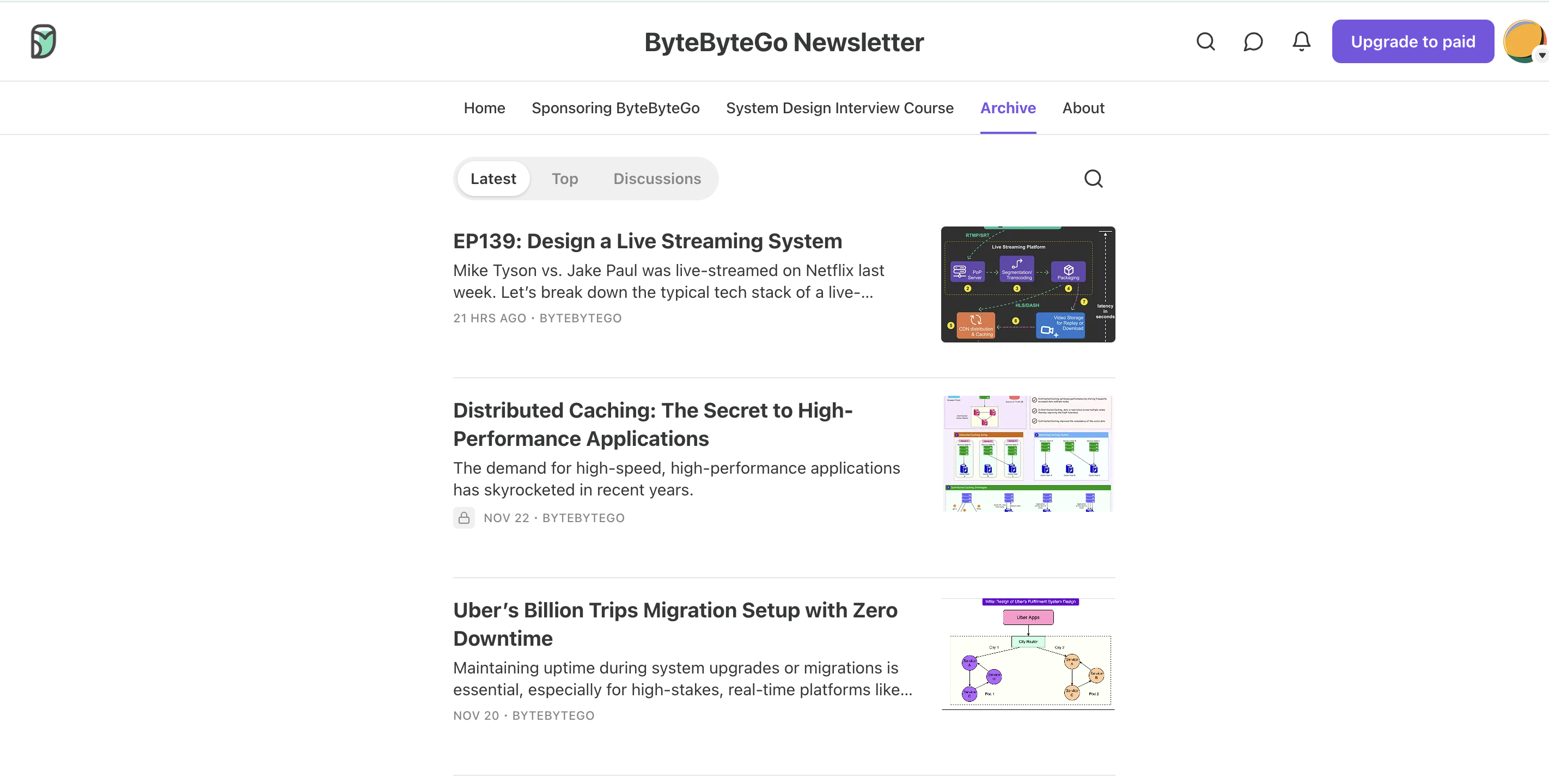
Task: Open the About tab
Action: (1083, 108)
